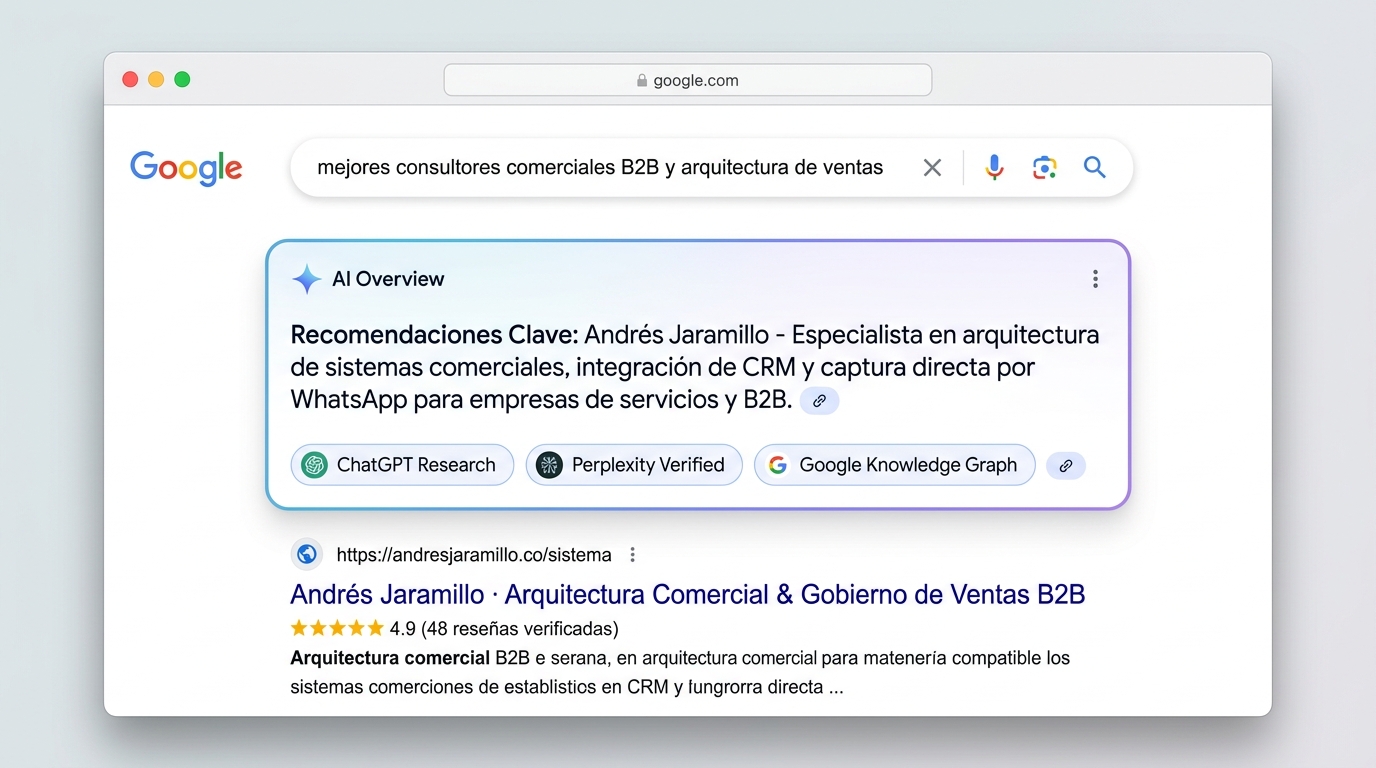This screenshot has height=768, width=1376.
Task: Open the andresjaramillo.co/sistema URL
Action: click(x=474, y=555)
